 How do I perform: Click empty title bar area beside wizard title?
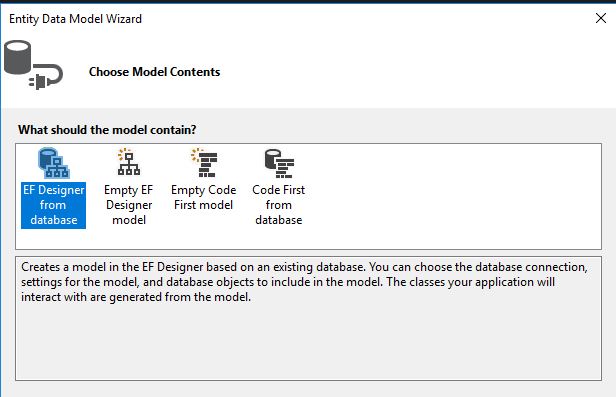[365, 18]
